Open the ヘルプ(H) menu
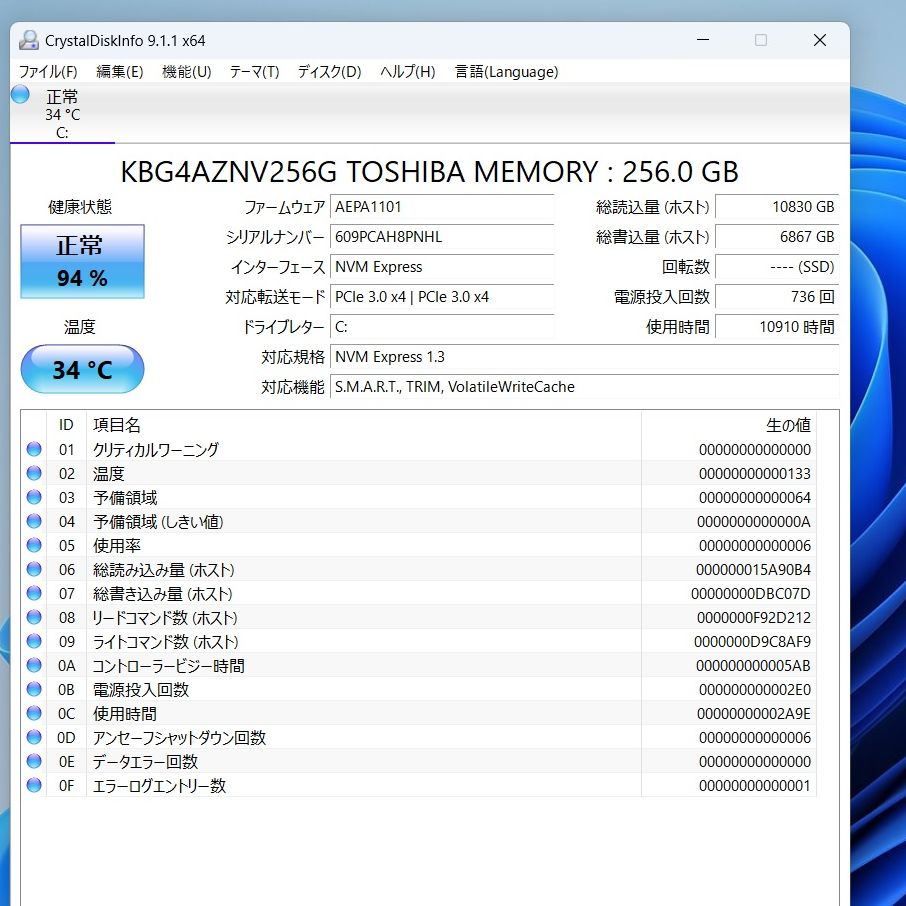This screenshot has height=906, width=906. point(408,72)
